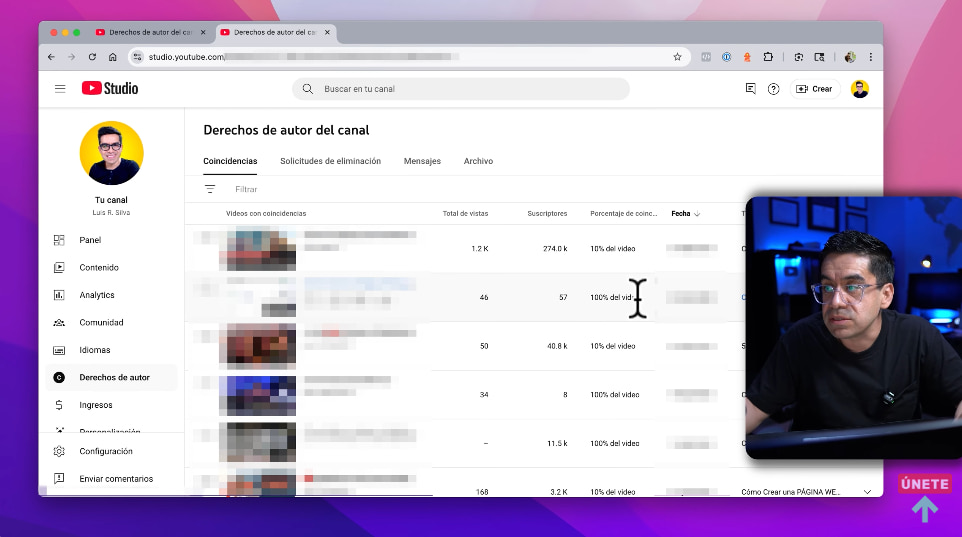Open Ingresos earnings section
962x537 pixels.
[96, 405]
